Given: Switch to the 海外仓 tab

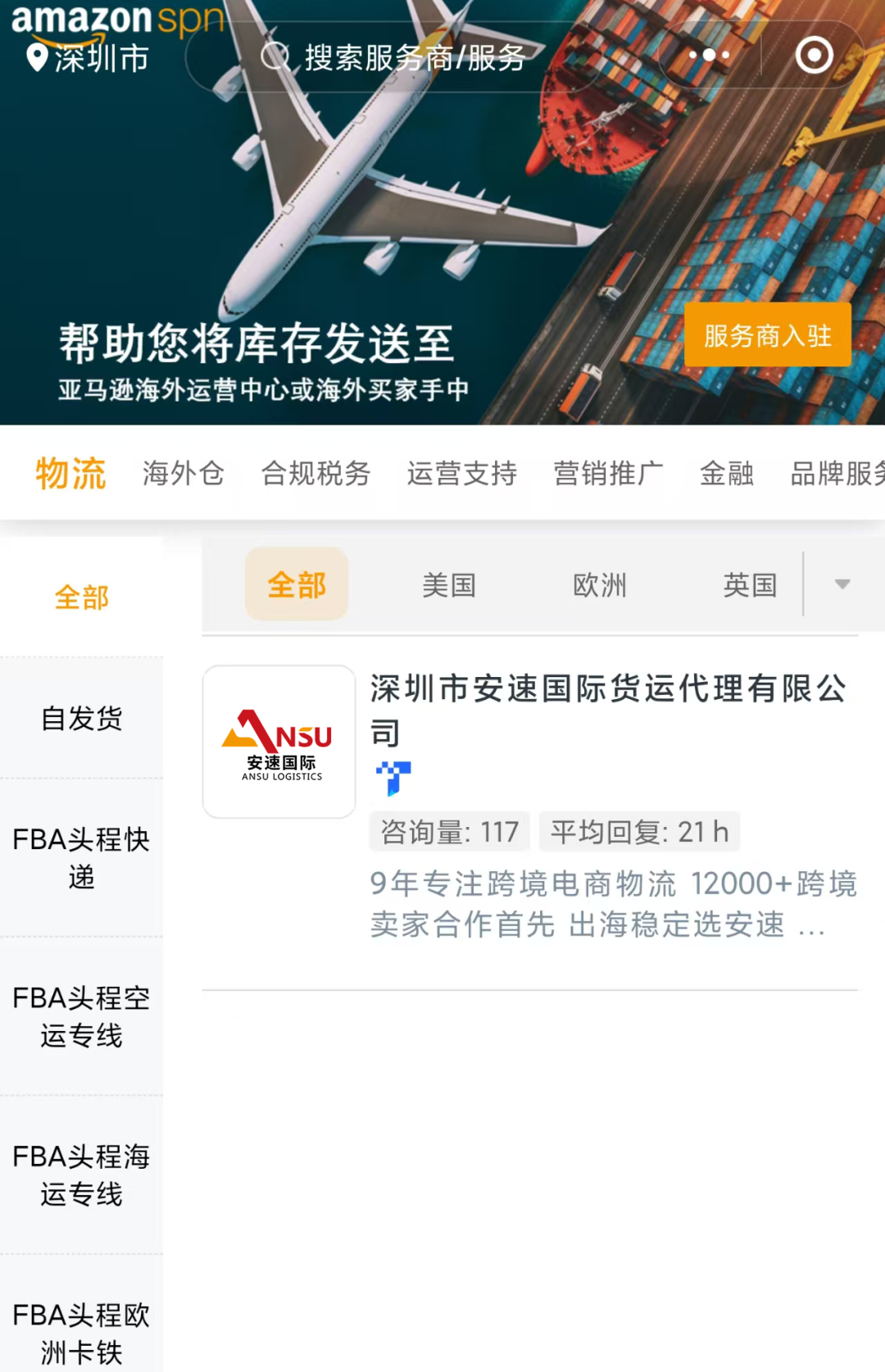Looking at the screenshot, I should pyautogui.click(x=183, y=473).
